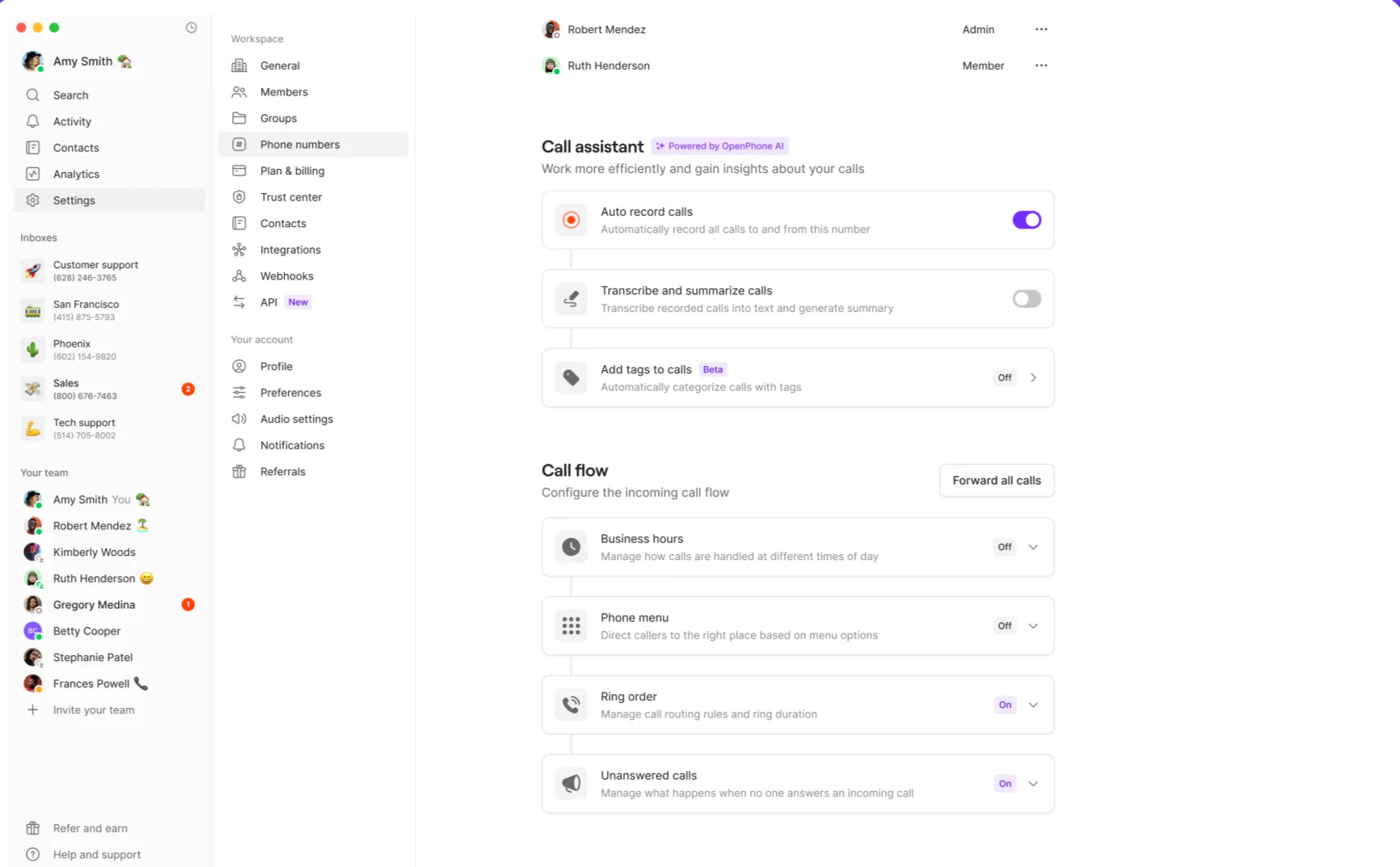
Task: Click the API arrows icon
Action: coord(239,302)
